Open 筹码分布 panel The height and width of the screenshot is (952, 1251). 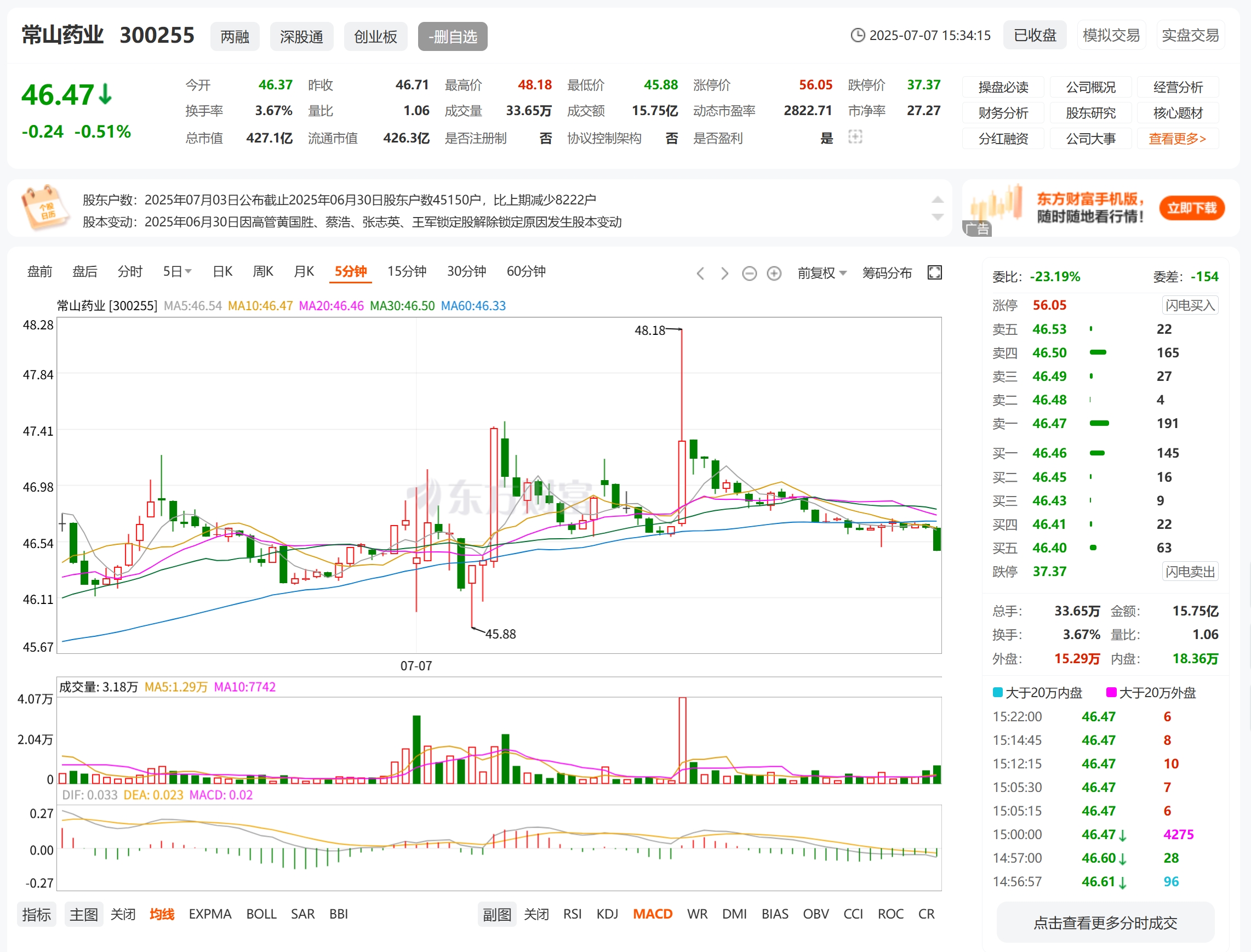point(887,273)
